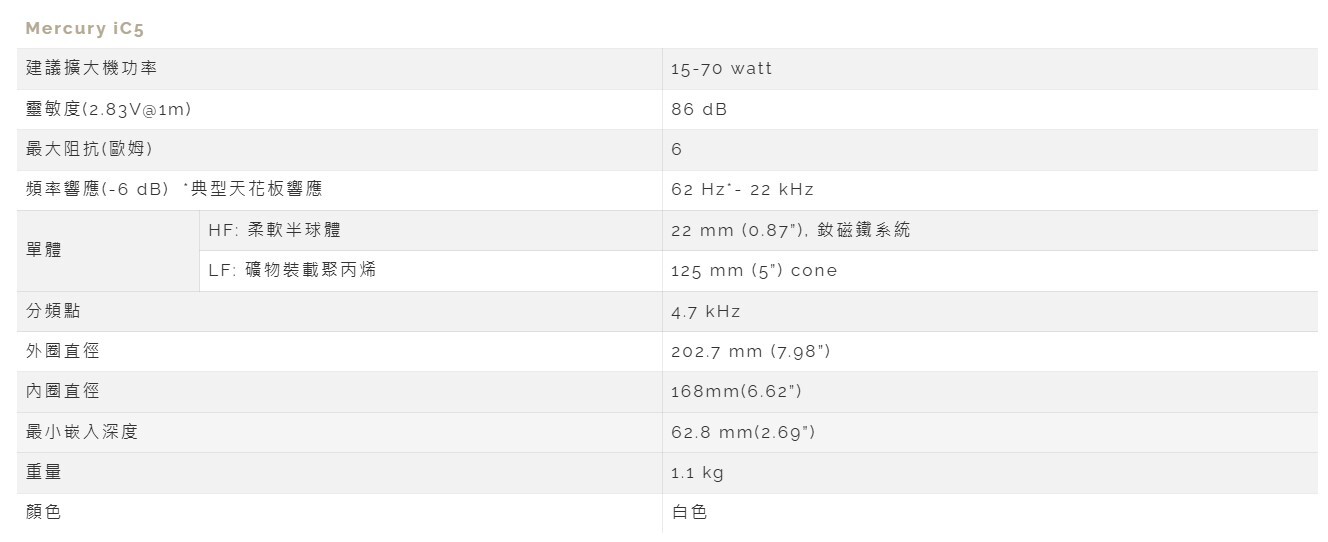
Task: Click the 62.8 mm(2.69") depth value
Action: (743, 432)
